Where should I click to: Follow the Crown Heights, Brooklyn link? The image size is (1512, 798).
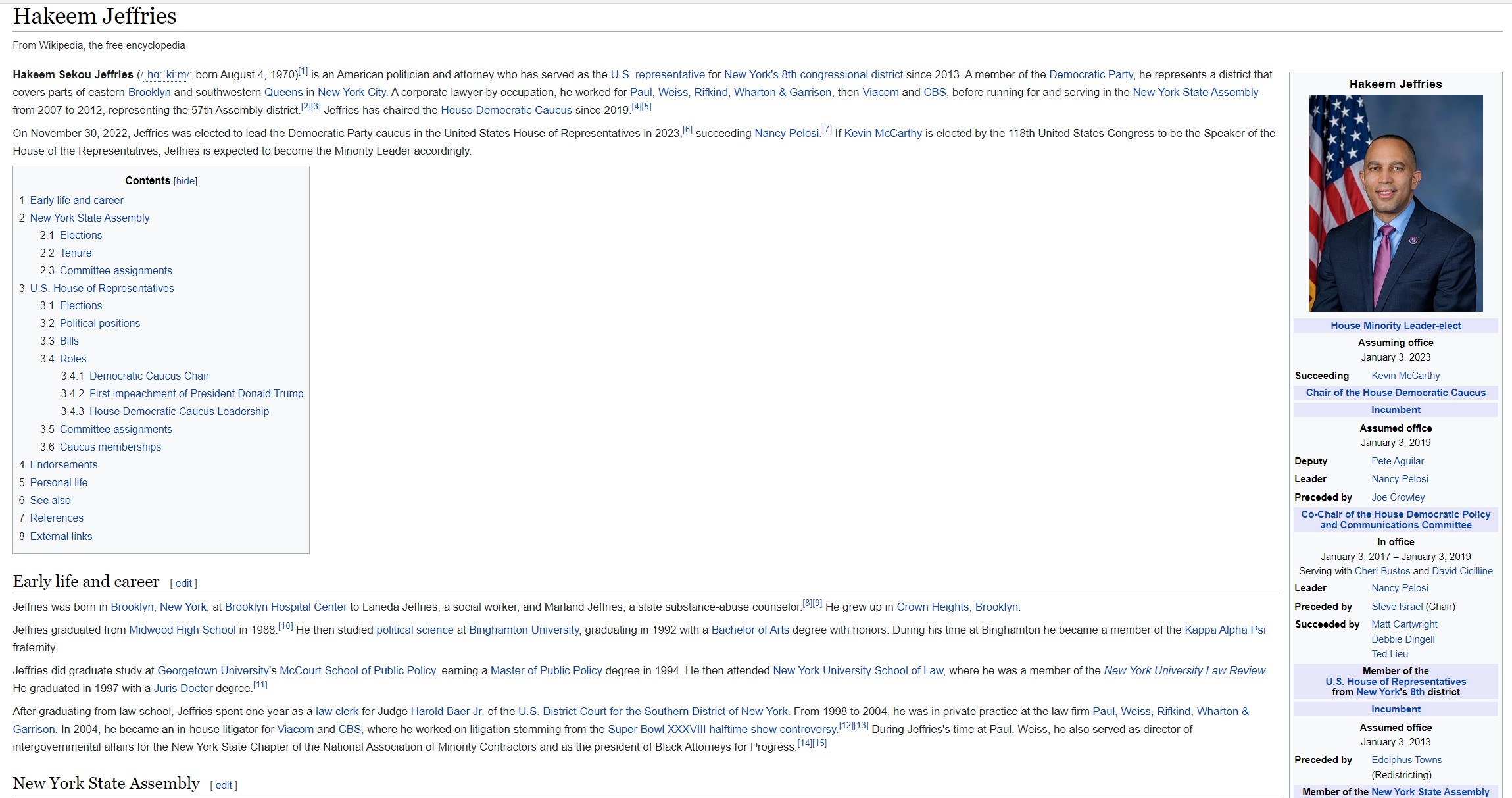click(x=957, y=607)
